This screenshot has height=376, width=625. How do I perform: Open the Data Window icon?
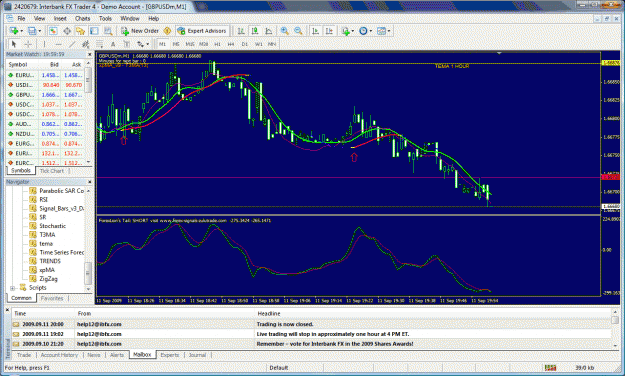[67, 31]
